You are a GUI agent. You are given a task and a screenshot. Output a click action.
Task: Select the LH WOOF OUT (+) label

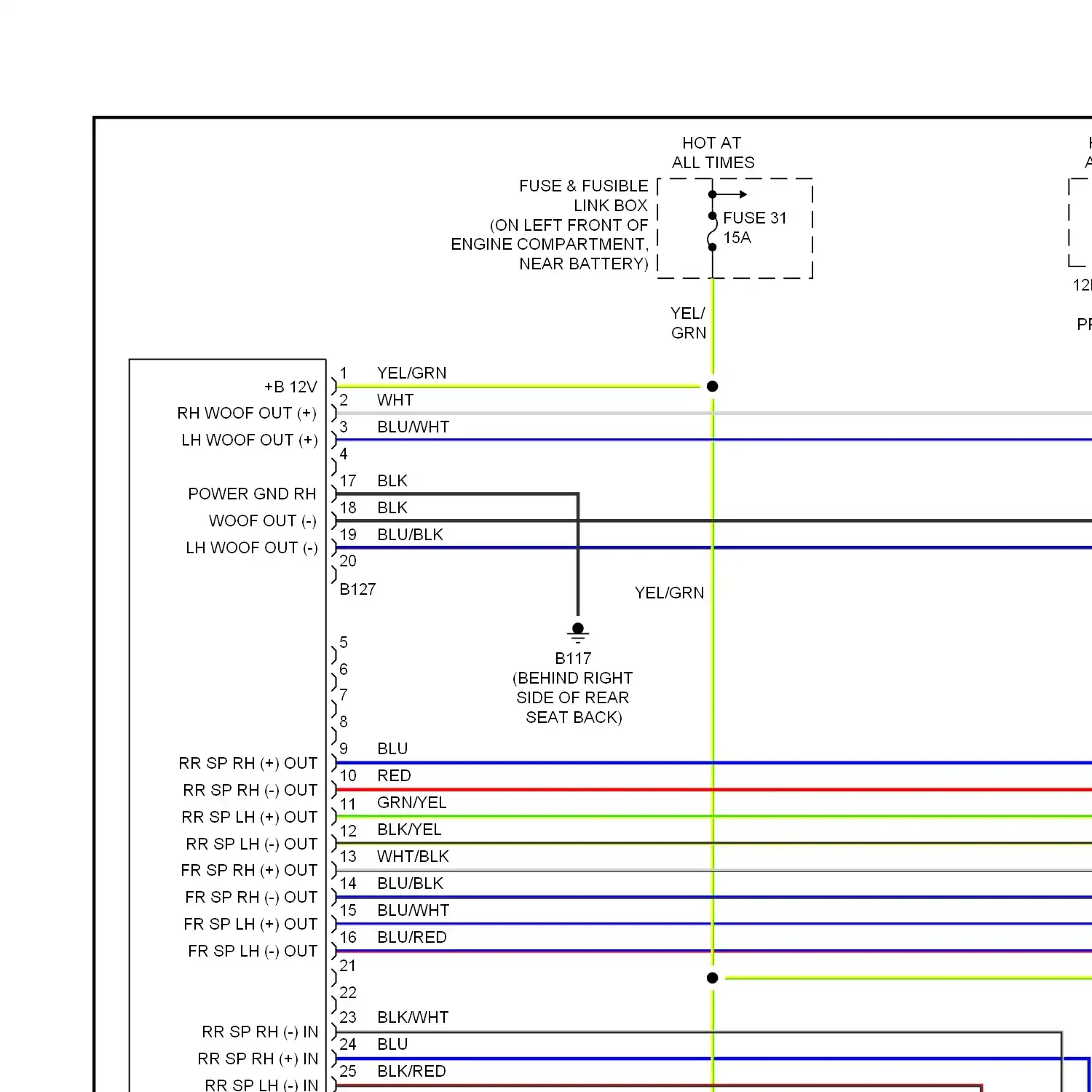pyautogui.click(x=250, y=440)
